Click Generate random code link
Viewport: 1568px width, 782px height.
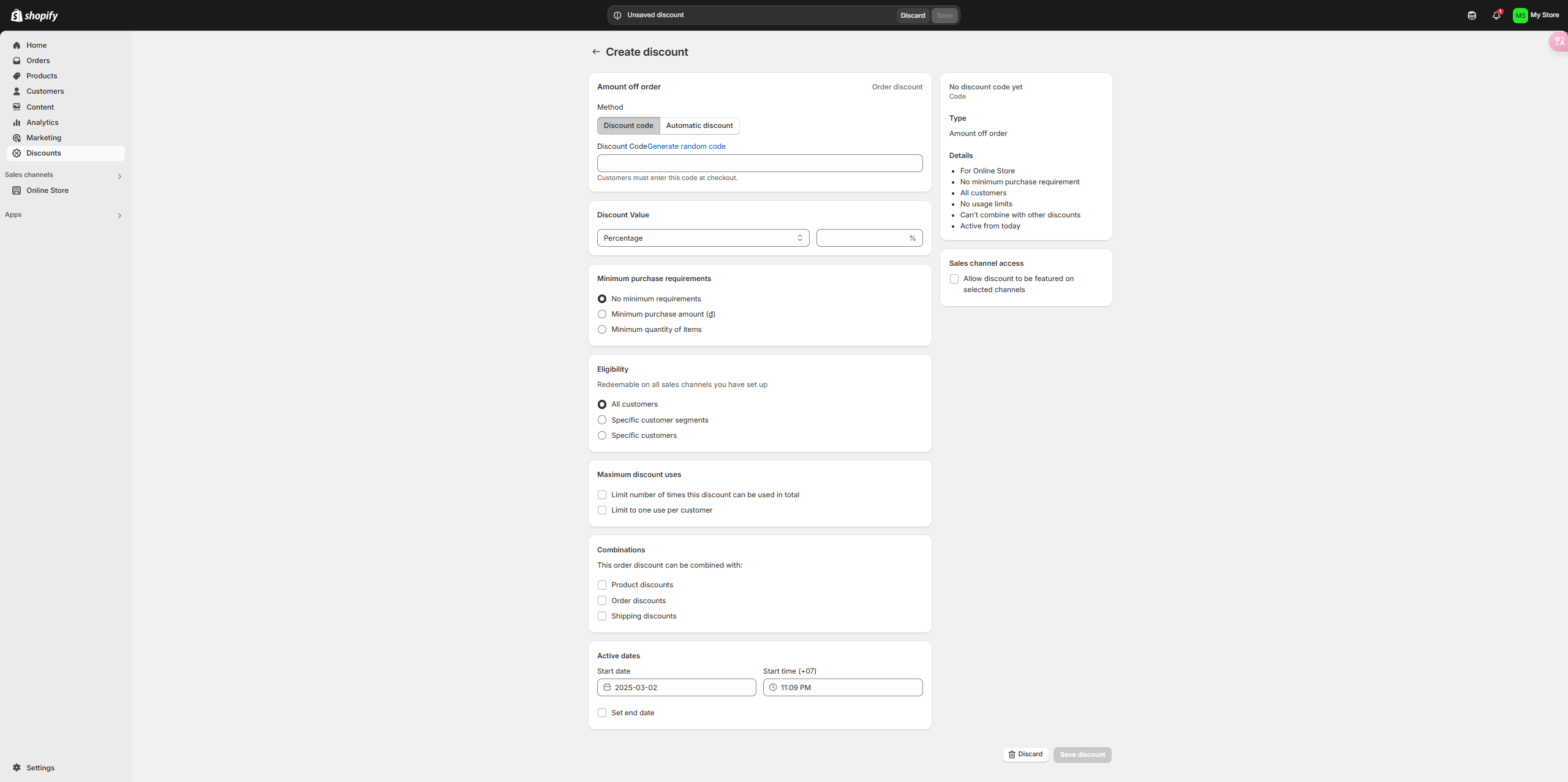click(686, 146)
